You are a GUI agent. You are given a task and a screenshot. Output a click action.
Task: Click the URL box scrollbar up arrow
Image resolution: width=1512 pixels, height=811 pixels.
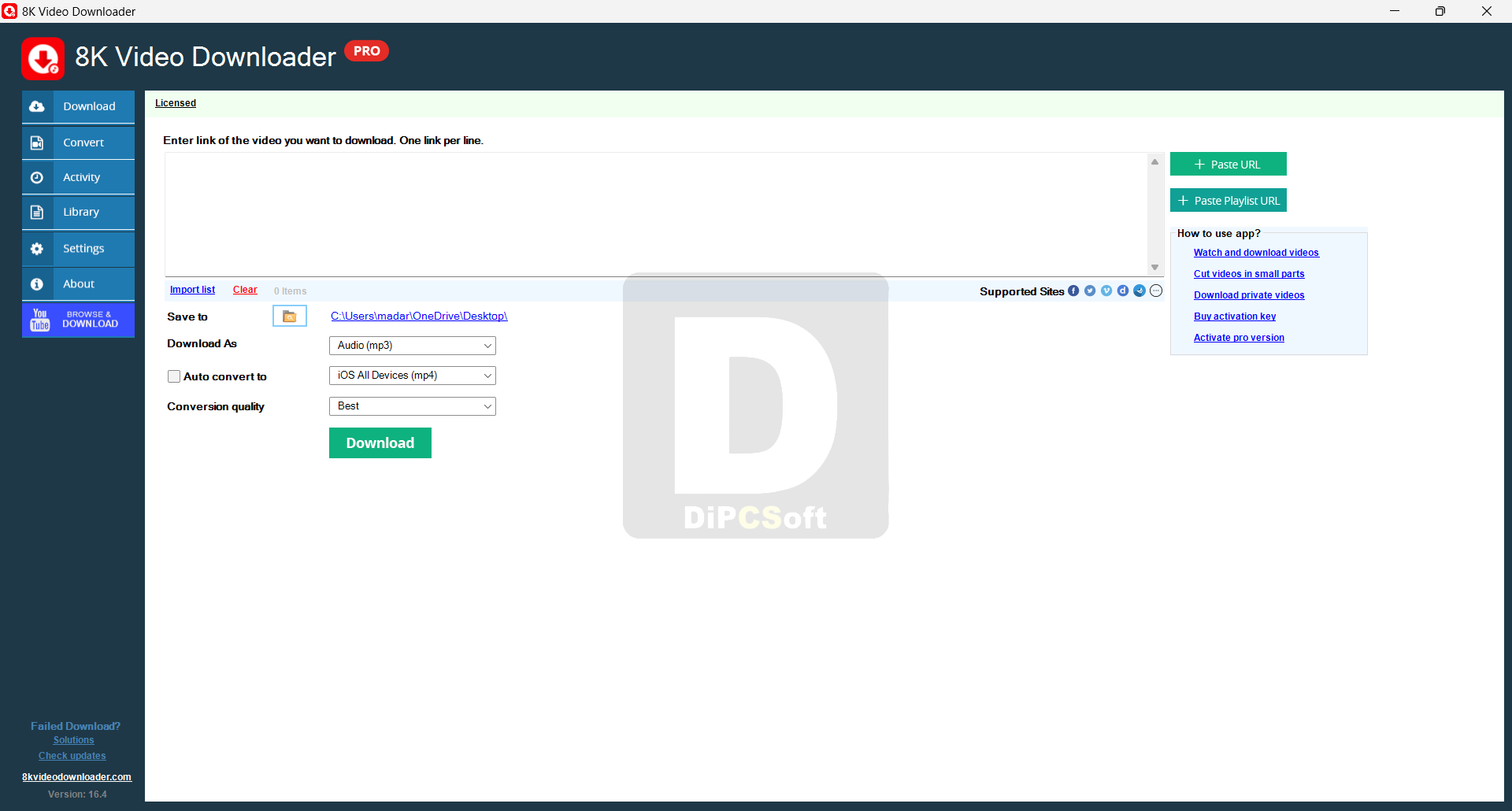[1155, 161]
